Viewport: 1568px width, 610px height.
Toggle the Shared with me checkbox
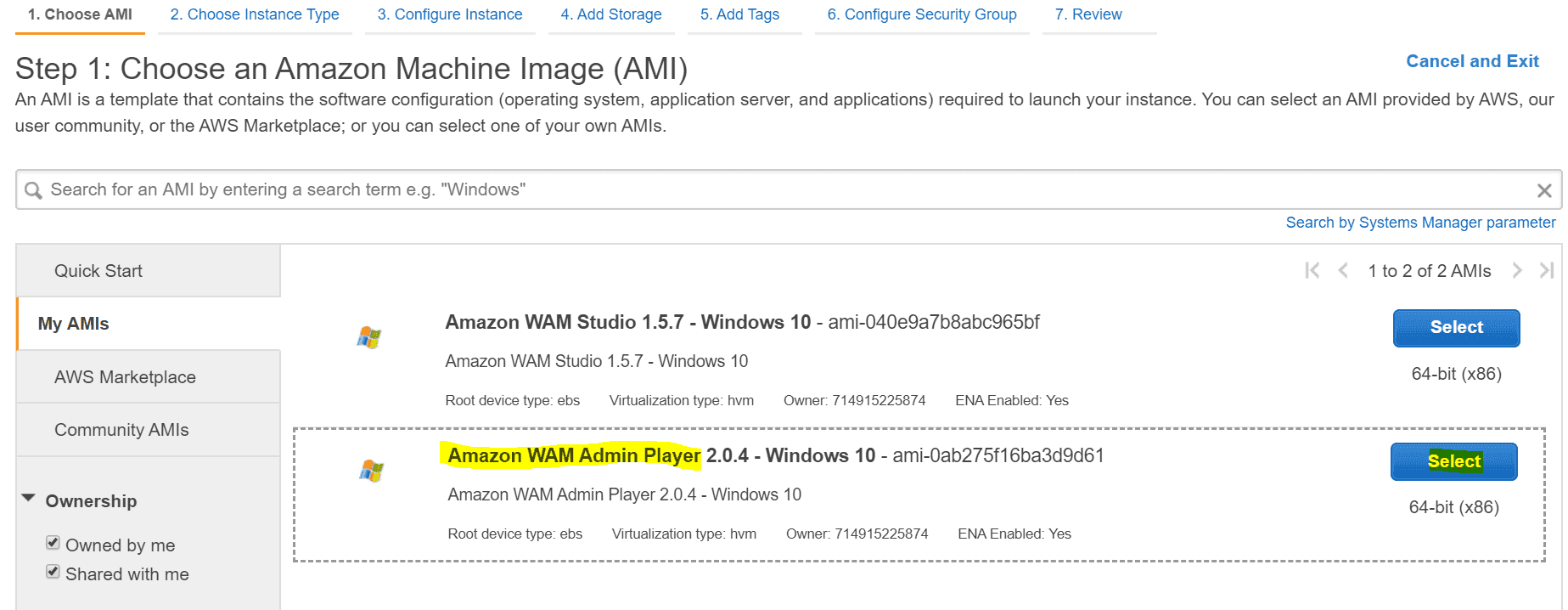(x=53, y=572)
